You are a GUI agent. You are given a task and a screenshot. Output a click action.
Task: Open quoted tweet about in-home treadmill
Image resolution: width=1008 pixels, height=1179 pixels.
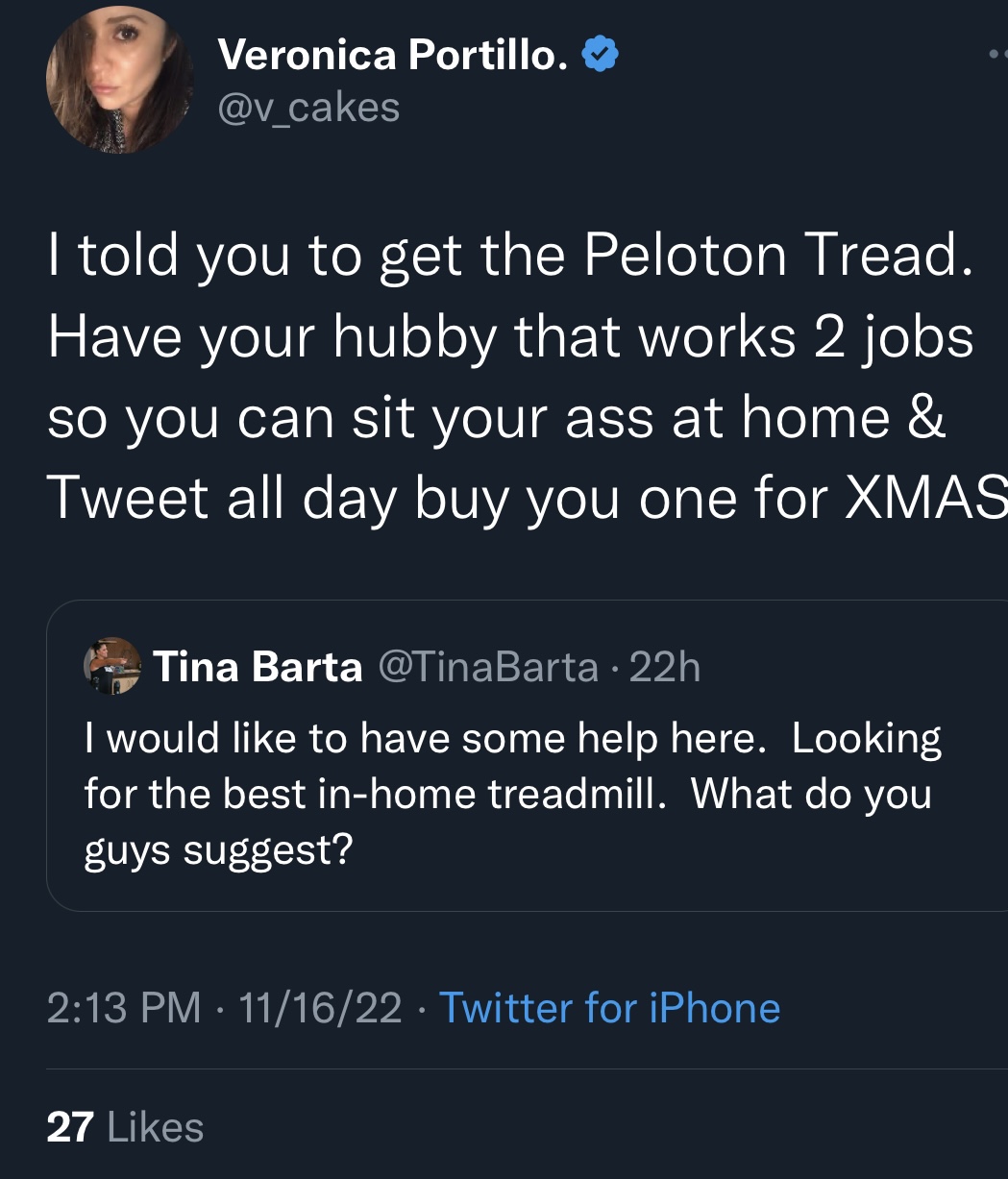click(527, 755)
